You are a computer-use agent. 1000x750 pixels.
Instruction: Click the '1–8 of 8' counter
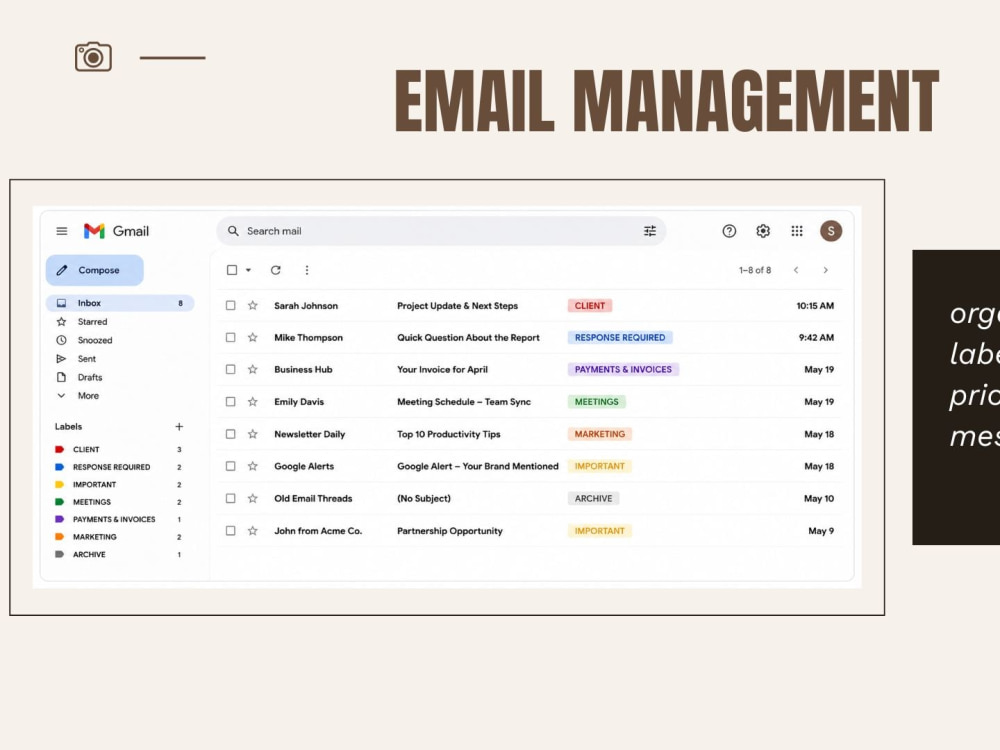[755, 270]
